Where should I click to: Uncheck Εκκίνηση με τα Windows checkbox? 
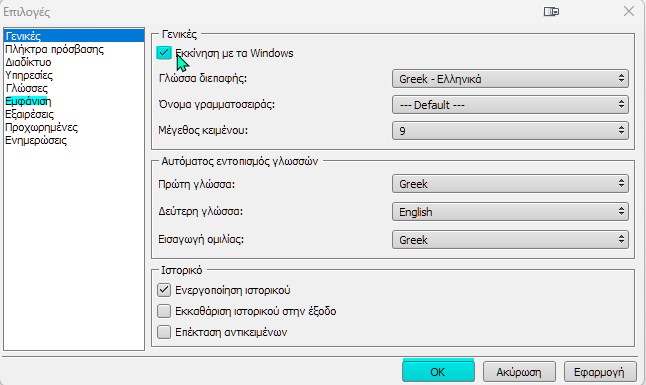click(x=164, y=53)
